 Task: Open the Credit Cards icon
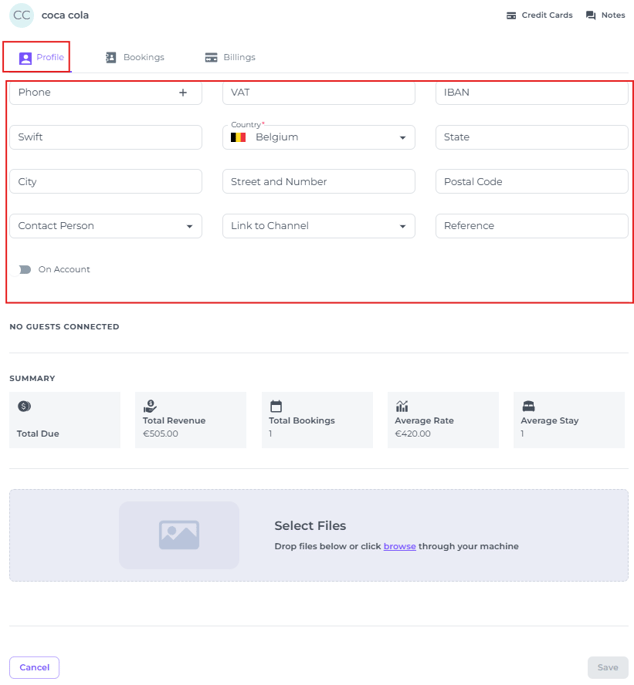(511, 15)
